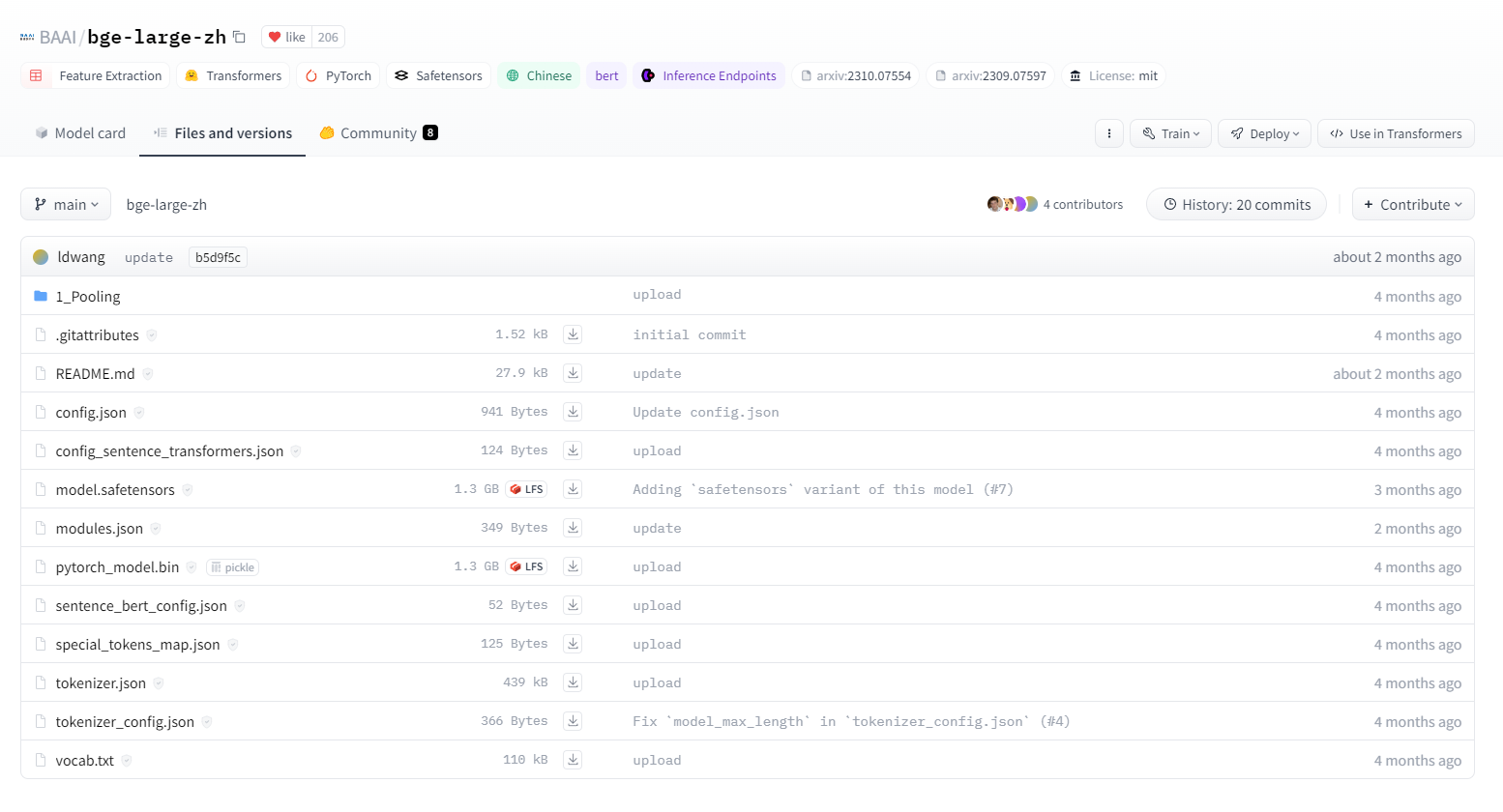Download modules.json via download icon
This screenshot has height=812, width=1503.
(x=573, y=528)
